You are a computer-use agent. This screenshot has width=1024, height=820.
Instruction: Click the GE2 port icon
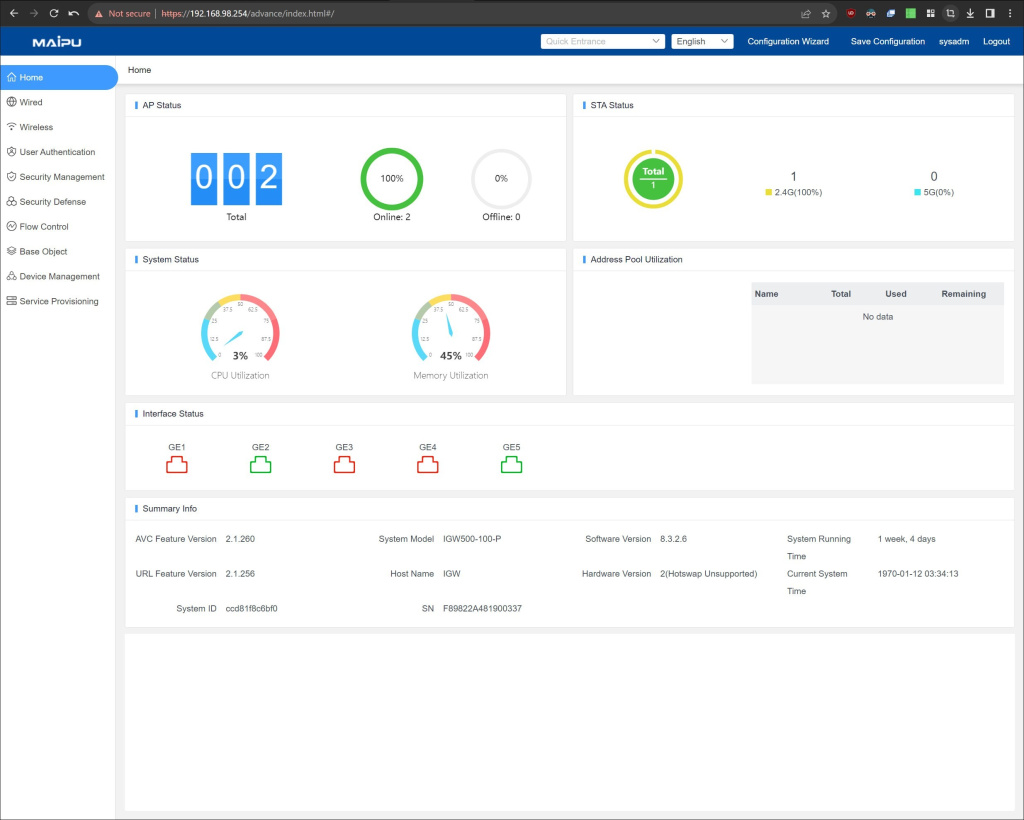pyautogui.click(x=260, y=465)
